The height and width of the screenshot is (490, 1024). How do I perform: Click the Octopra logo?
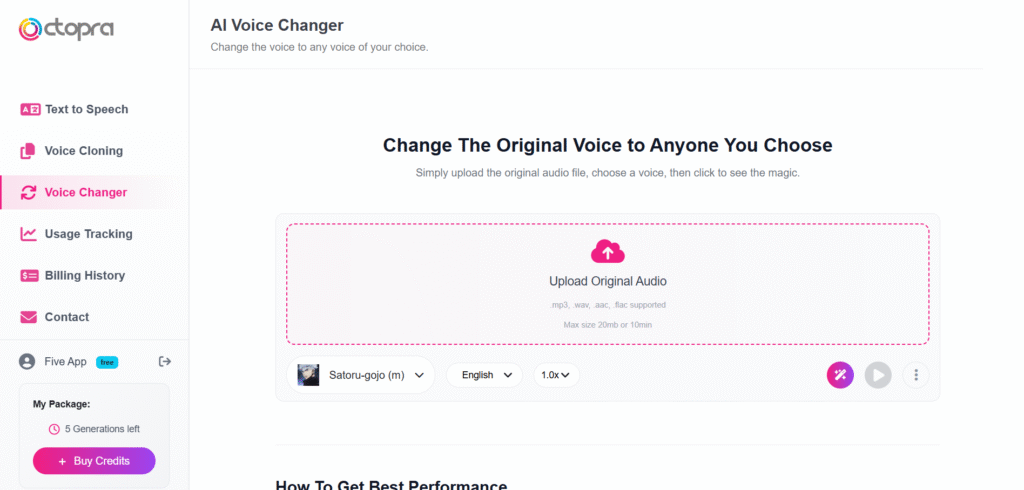(x=66, y=29)
